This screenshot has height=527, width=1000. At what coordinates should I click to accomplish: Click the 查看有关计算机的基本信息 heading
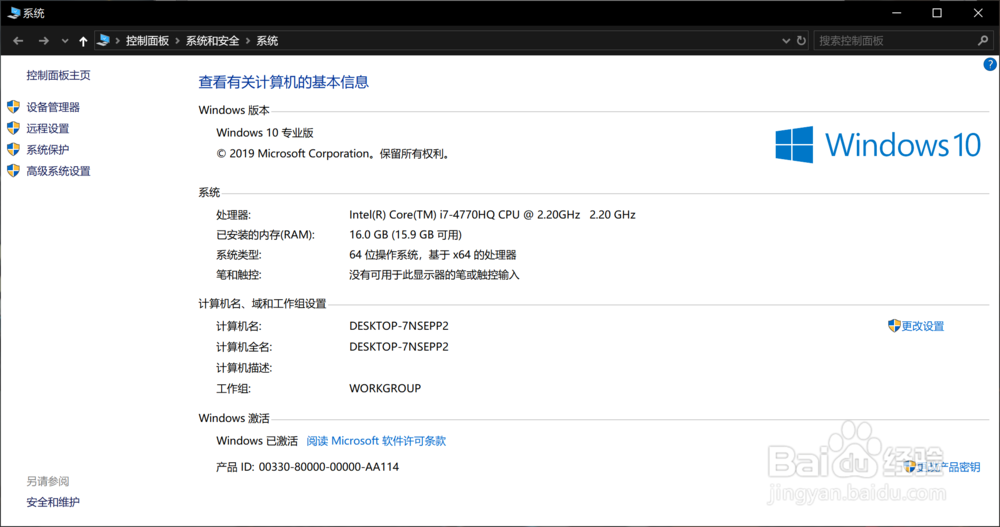[x=283, y=82]
